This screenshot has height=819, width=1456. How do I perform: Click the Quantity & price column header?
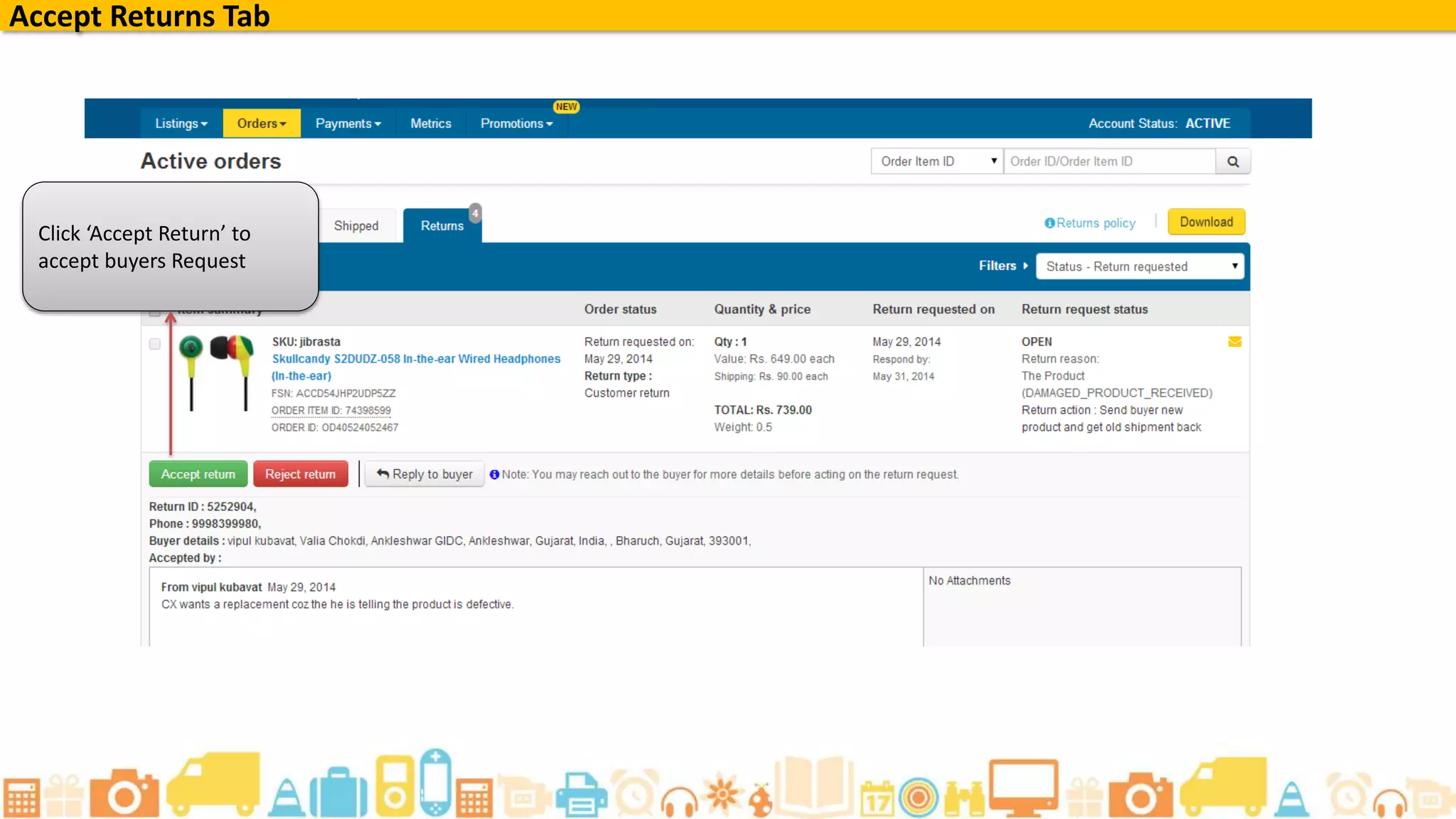(762, 309)
